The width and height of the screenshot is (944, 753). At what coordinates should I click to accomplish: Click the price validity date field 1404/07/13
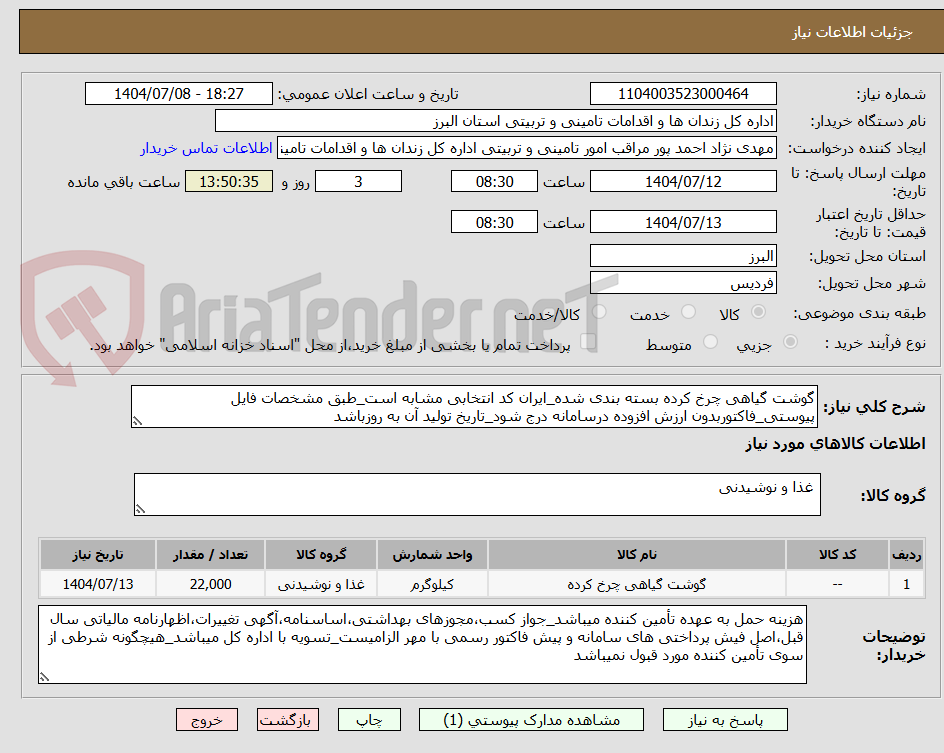[x=683, y=221]
